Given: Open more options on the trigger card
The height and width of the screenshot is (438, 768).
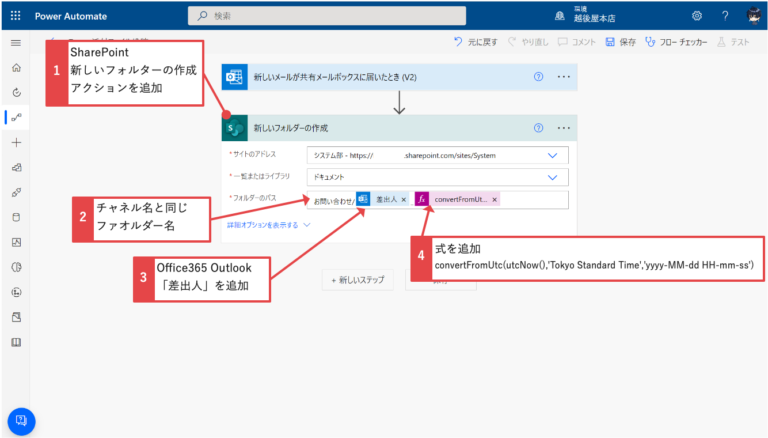Looking at the screenshot, I should point(564,76).
